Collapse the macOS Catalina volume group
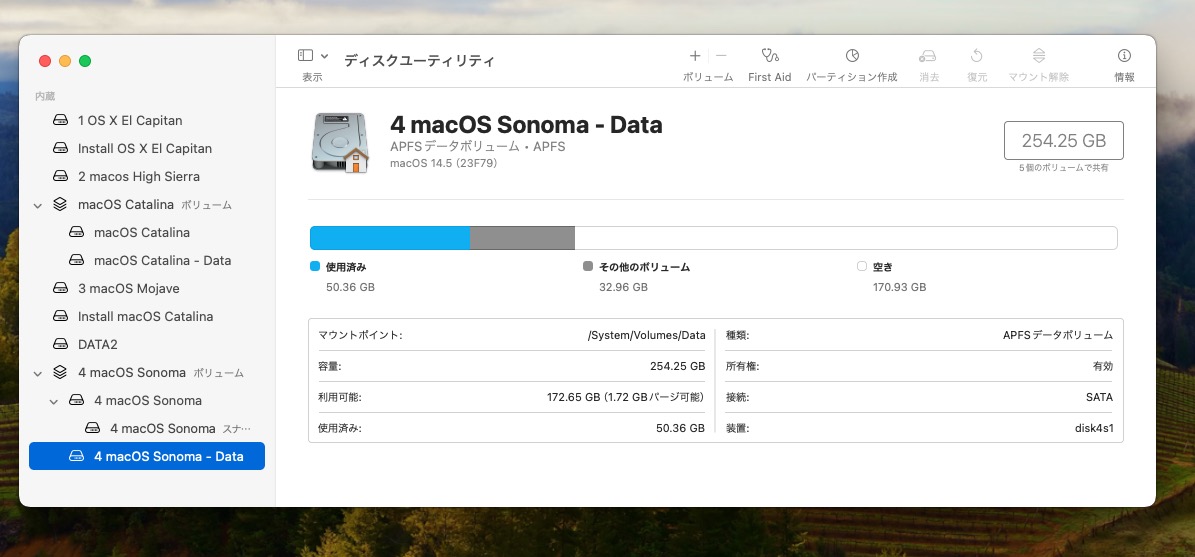 pyautogui.click(x=38, y=205)
